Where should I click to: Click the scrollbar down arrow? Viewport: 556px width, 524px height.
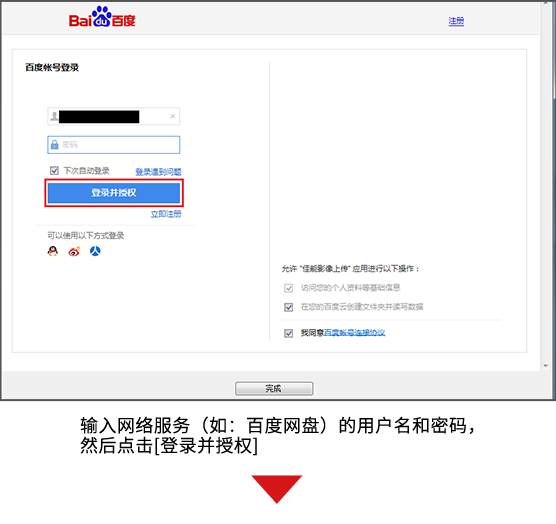click(x=546, y=366)
